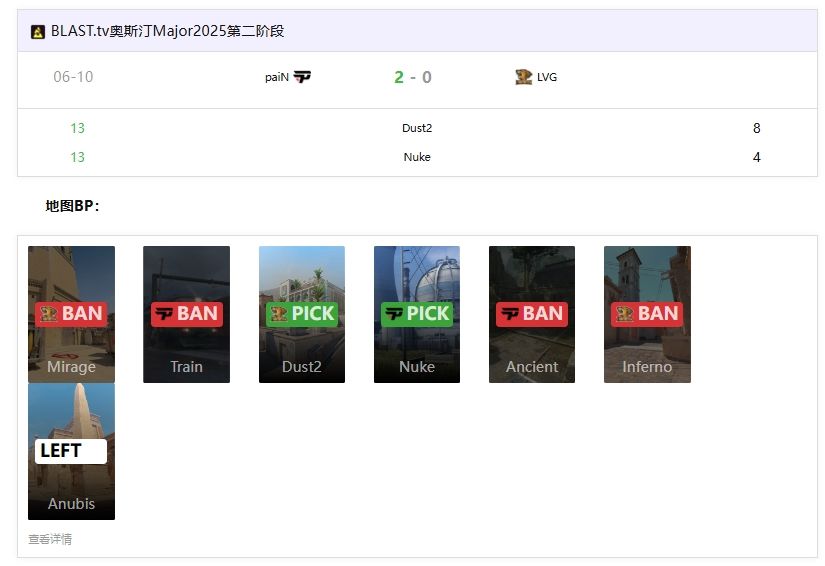
Task: Select the Dust2 map result row
Action: (x=417, y=128)
